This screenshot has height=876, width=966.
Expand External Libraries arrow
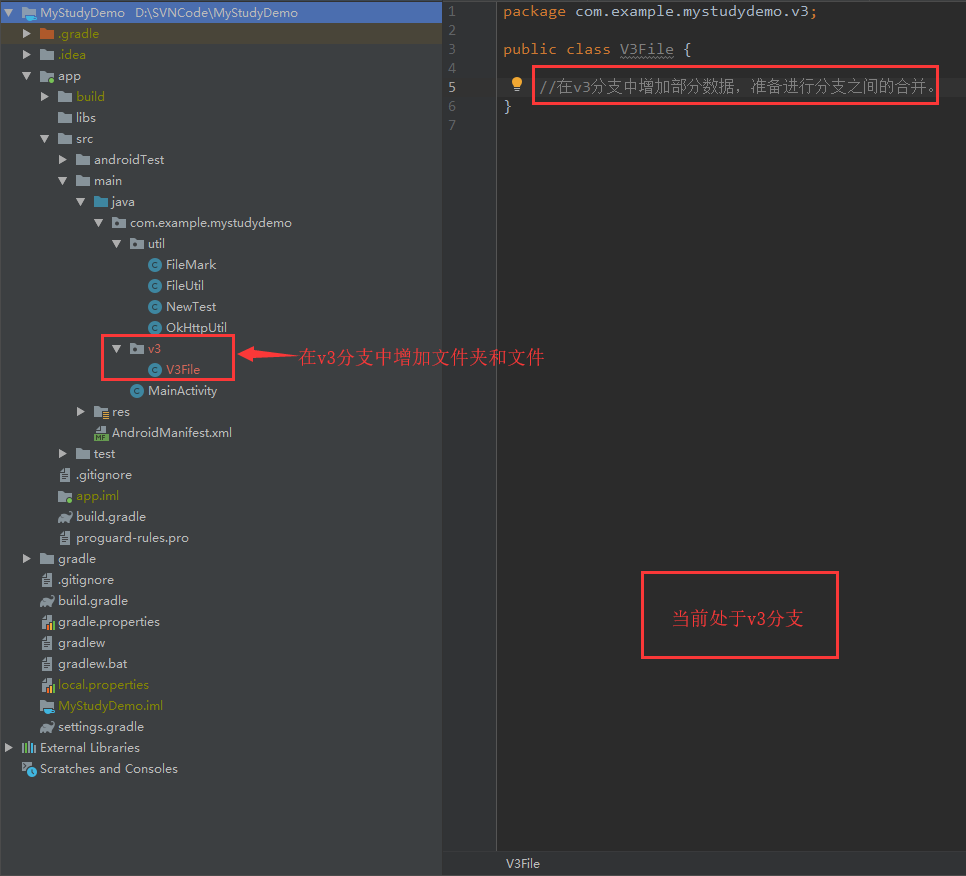point(9,747)
